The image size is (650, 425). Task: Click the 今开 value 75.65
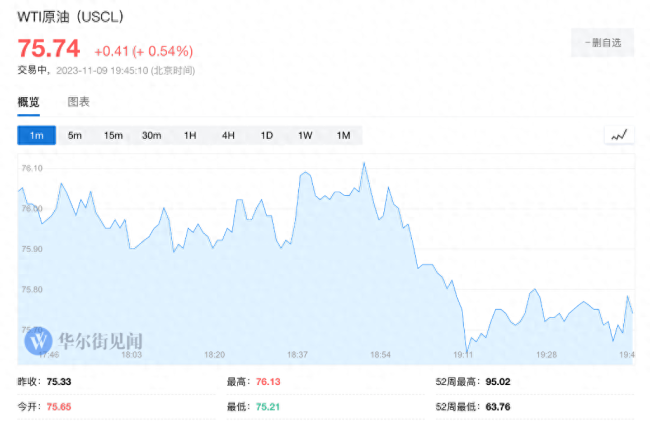59,406
